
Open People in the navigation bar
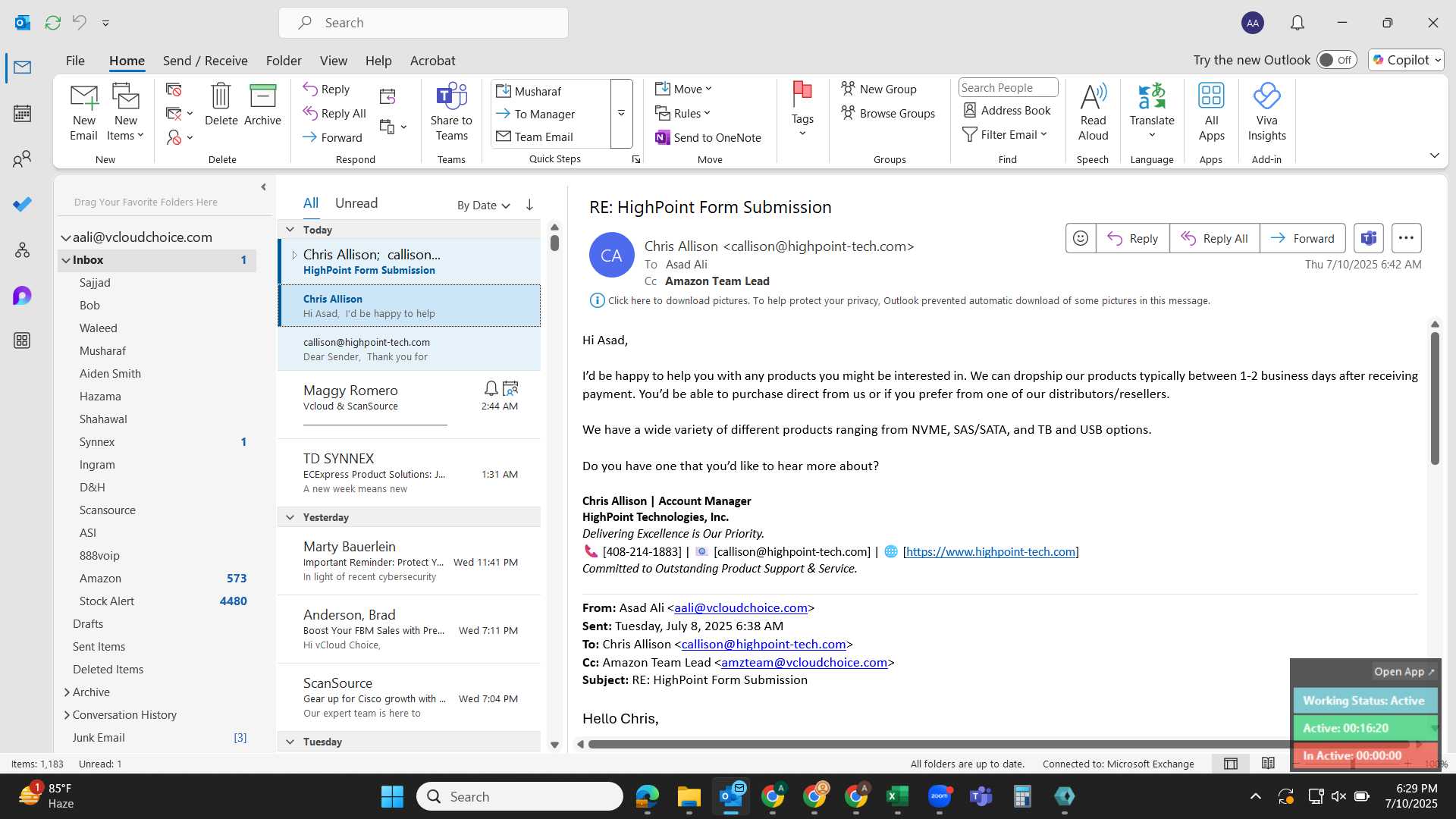pos(22,158)
